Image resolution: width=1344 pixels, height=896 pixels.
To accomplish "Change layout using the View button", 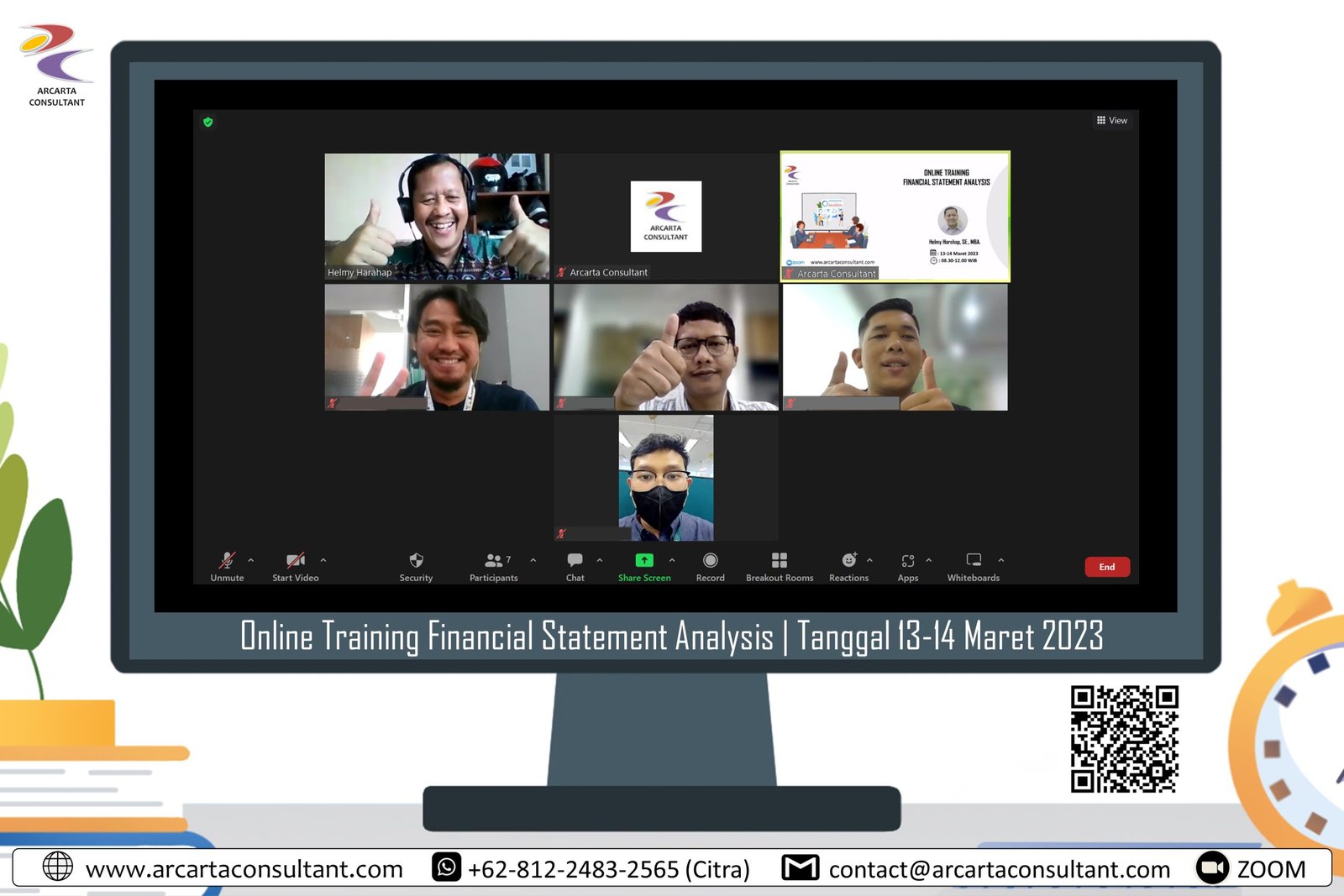I will [1112, 121].
